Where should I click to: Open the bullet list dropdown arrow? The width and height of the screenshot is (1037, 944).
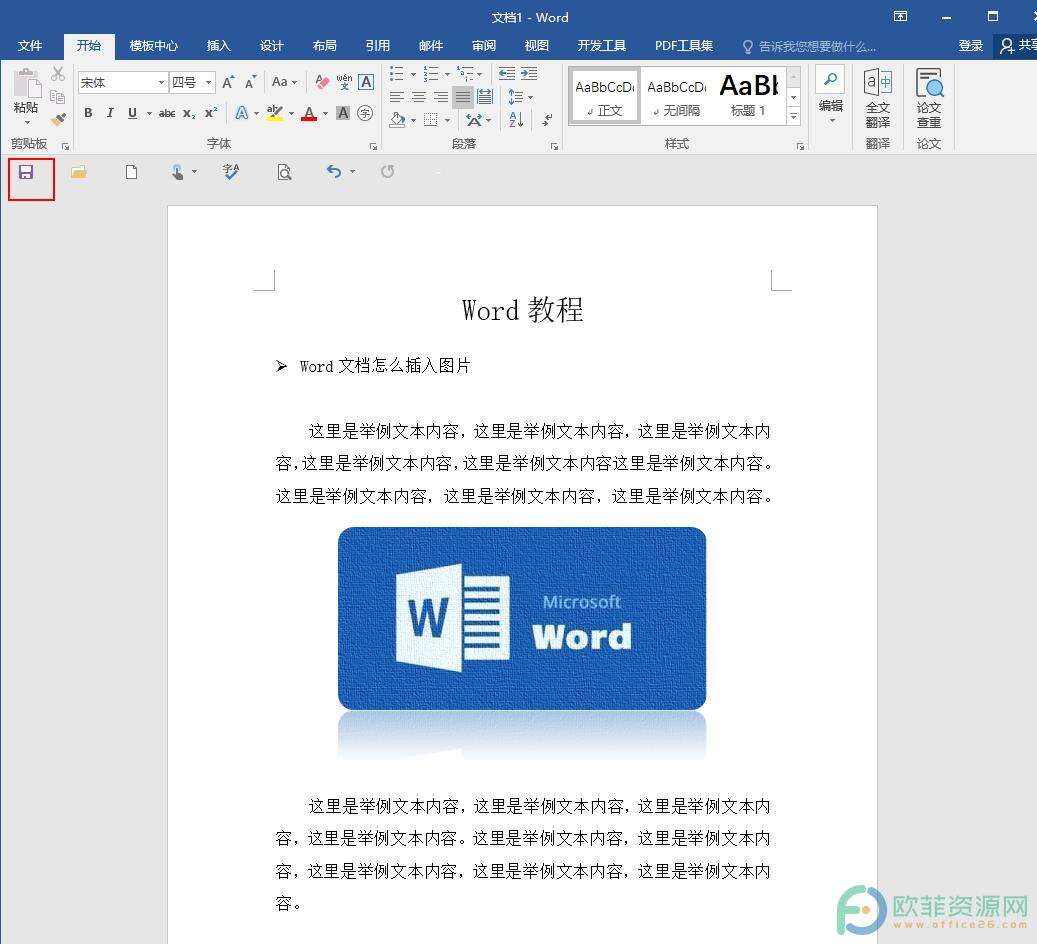(413, 74)
